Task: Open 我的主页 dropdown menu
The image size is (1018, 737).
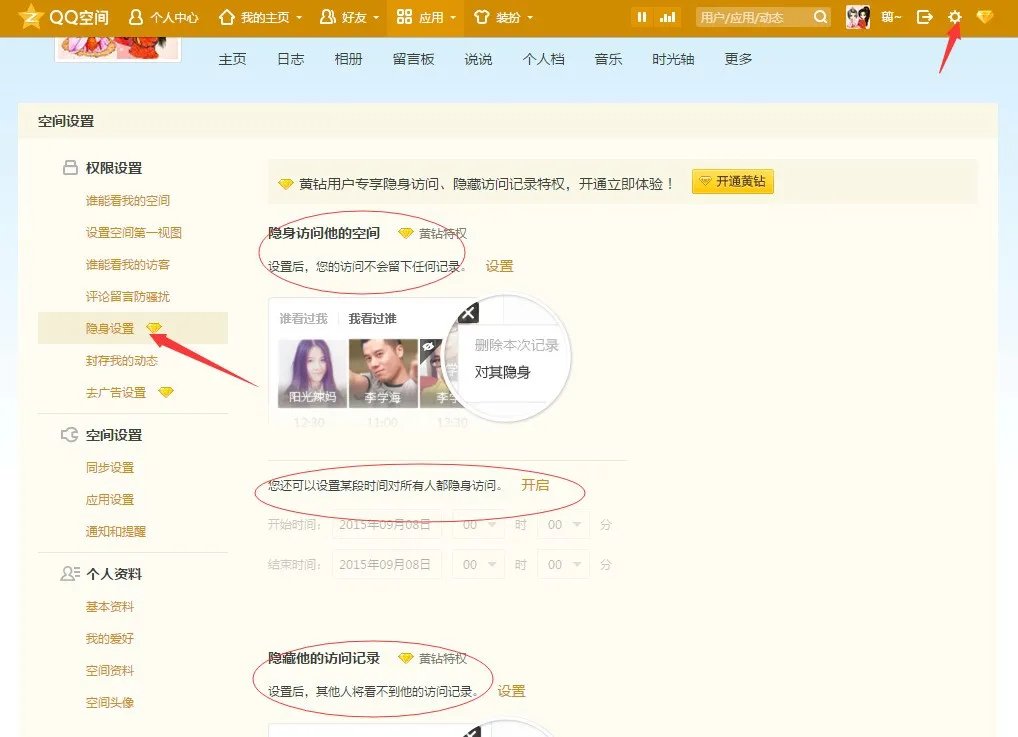Action: pos(260,18)
